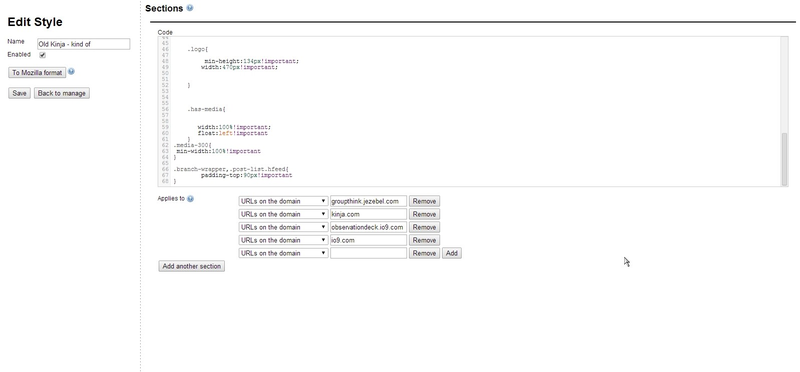Focus the empty domain input field
The height and width of the screenshot is (372, 800).
[368, 253]
